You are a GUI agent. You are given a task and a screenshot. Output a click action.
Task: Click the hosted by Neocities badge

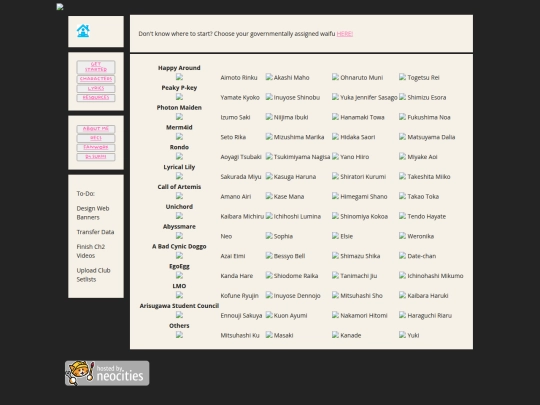coord(107,373)
